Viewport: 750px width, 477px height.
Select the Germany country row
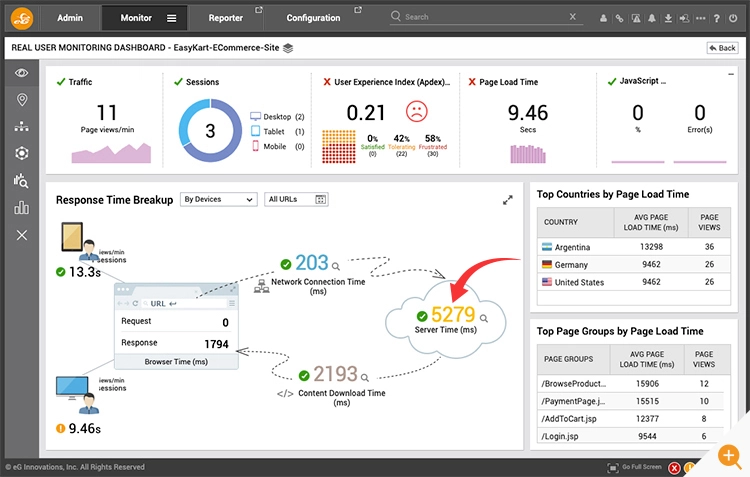[x=634, y=265]
